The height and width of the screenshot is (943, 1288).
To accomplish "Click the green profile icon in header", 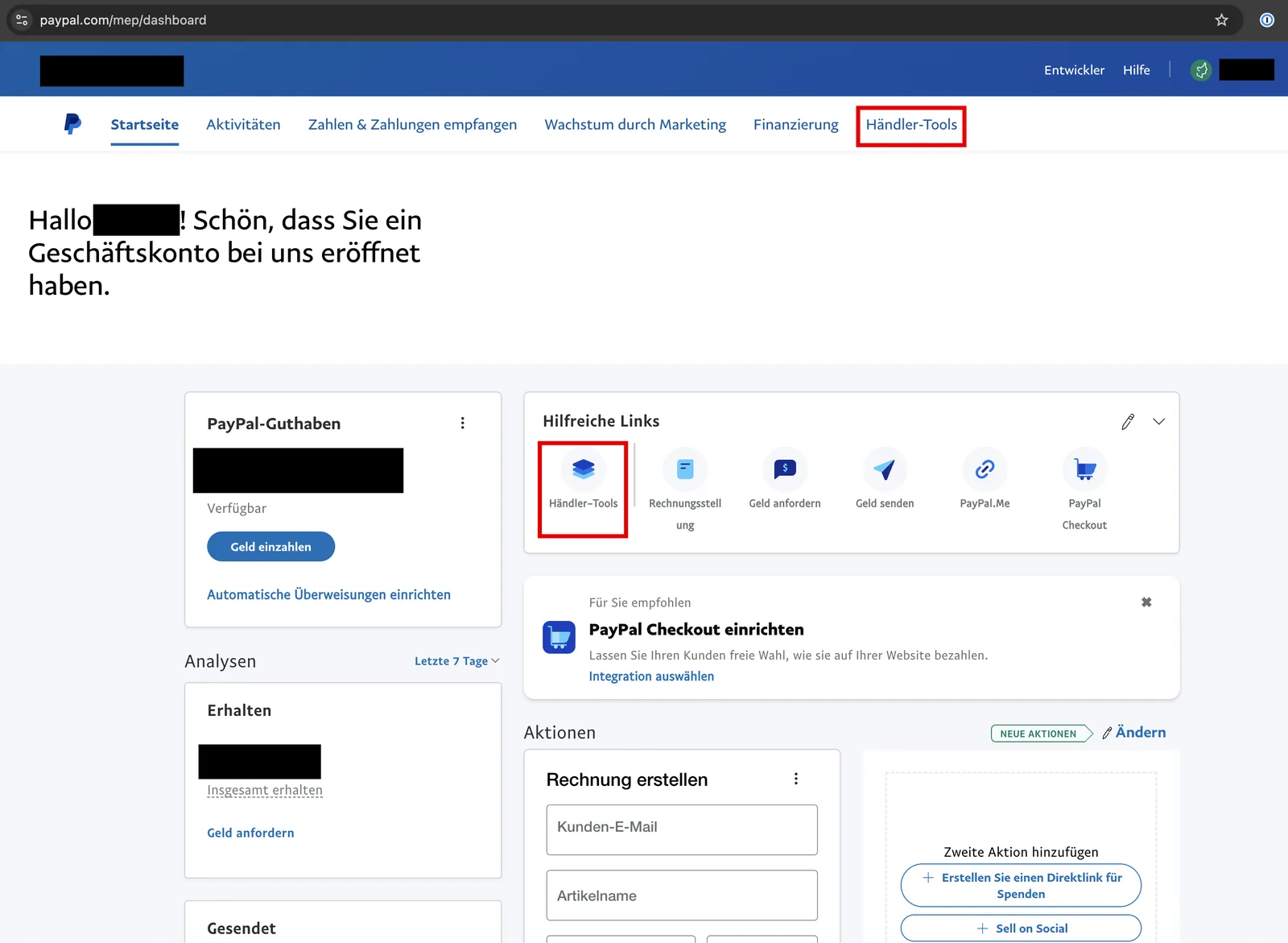I will (x=1201, y=70).
